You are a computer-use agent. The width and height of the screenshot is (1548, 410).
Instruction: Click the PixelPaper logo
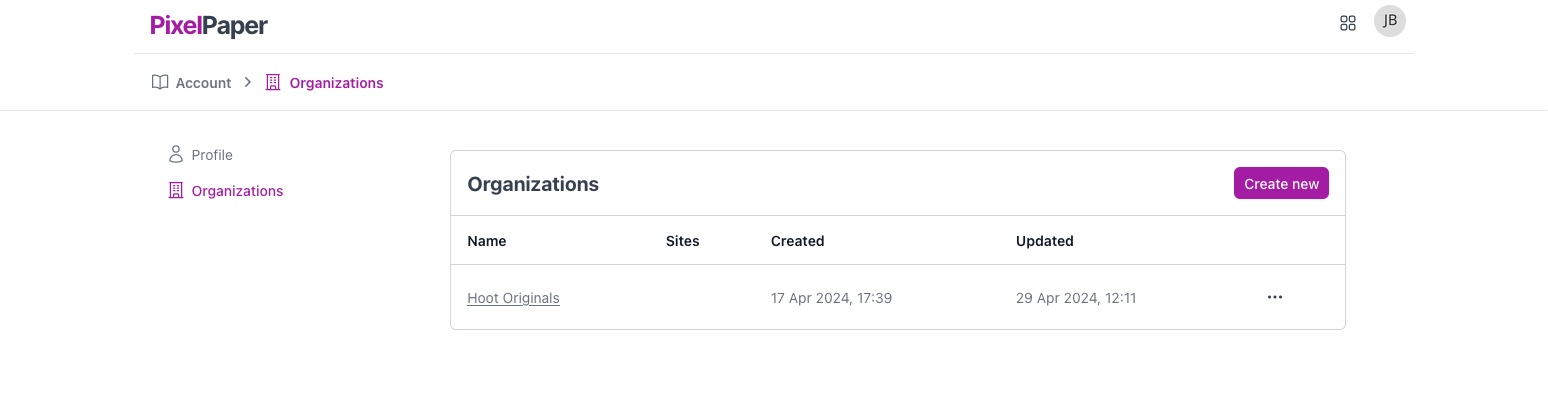(x=209, y=26)
